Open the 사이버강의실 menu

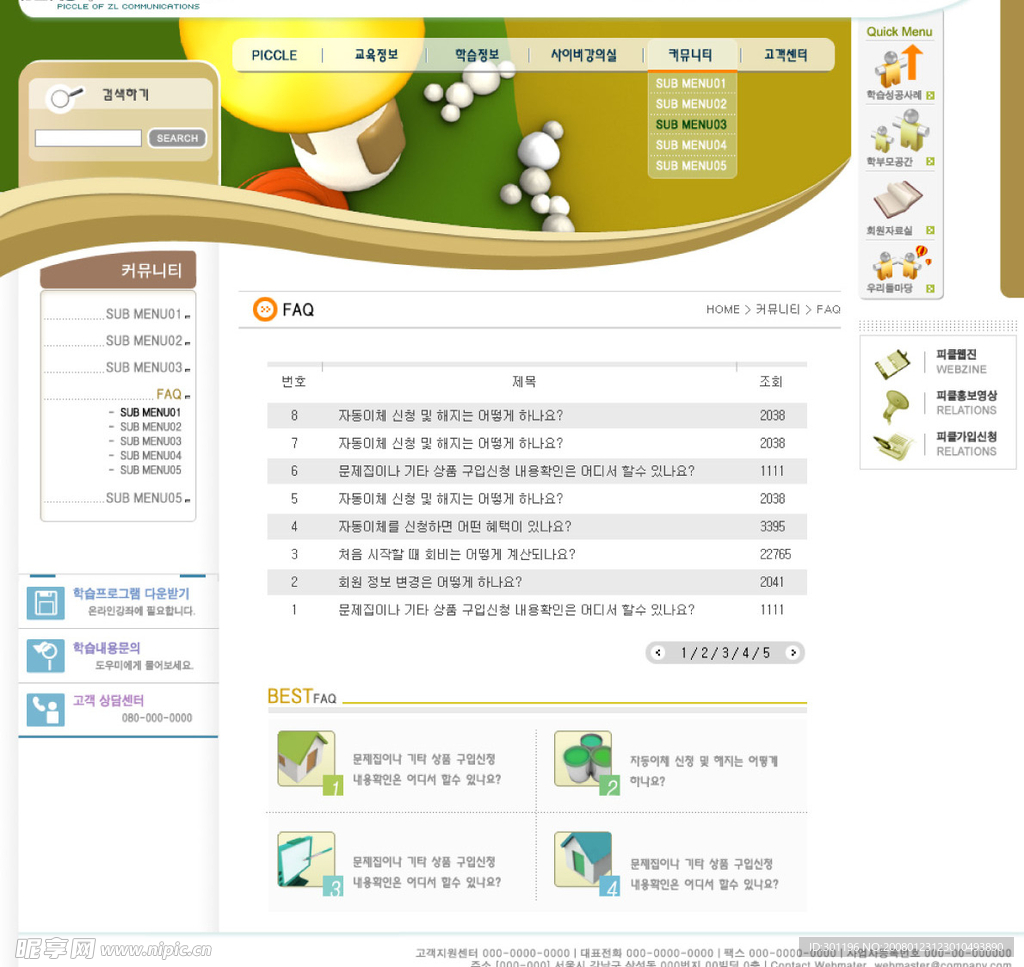pos(583,55)
